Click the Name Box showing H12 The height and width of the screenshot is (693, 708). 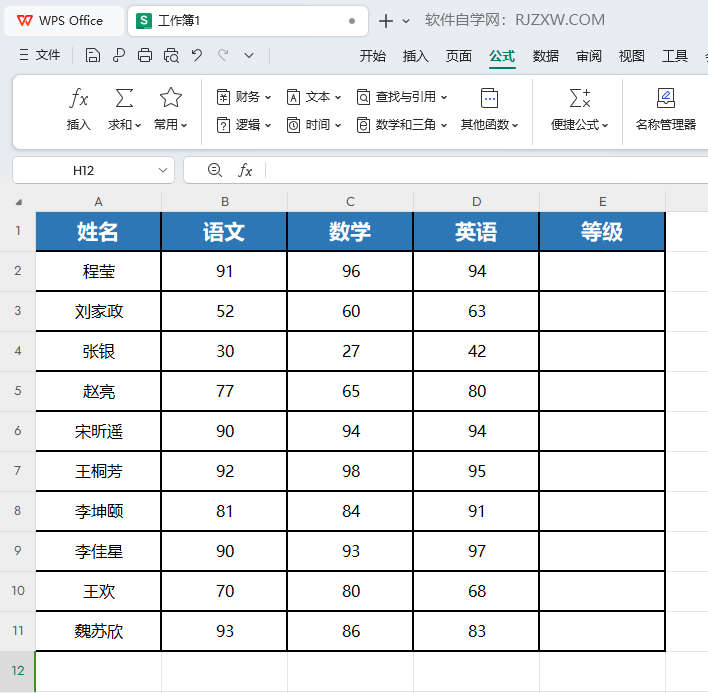(x=93, y=170)
